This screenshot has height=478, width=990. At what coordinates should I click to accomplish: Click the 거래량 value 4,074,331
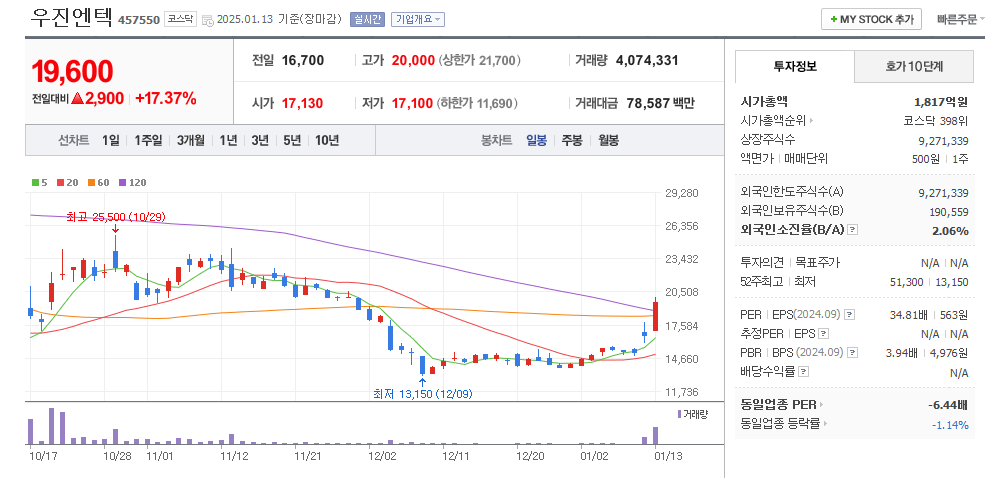click(x=647, y=61)
